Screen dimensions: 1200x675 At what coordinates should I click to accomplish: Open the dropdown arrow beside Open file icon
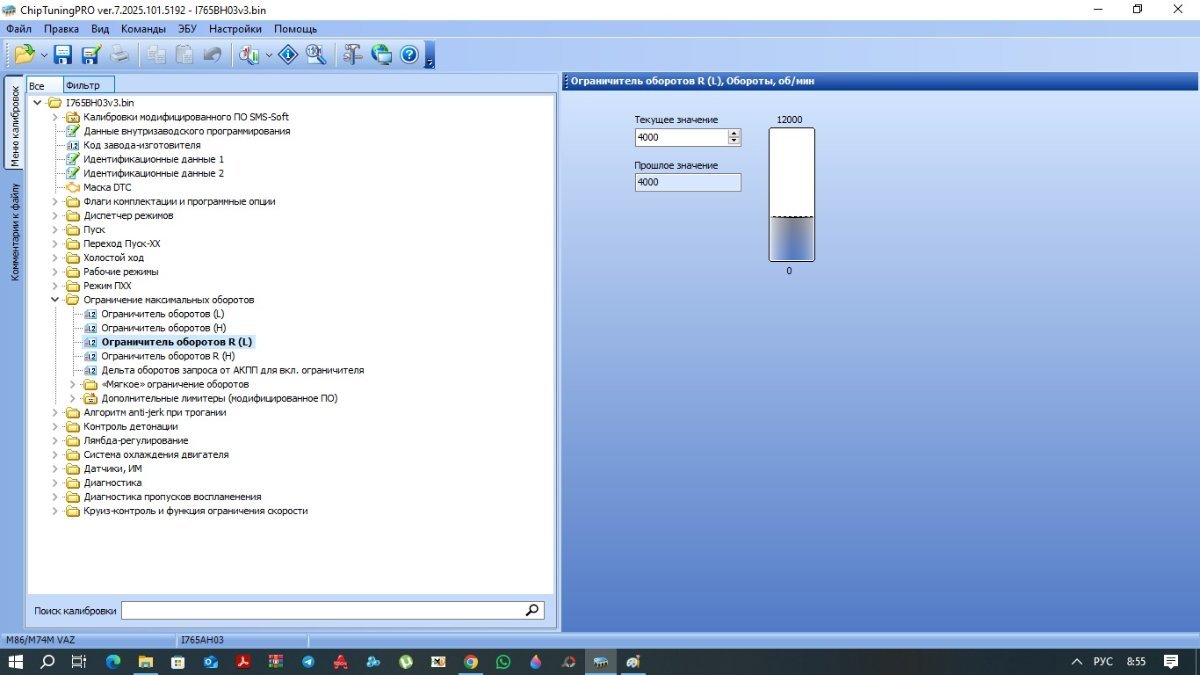point(44,55)
